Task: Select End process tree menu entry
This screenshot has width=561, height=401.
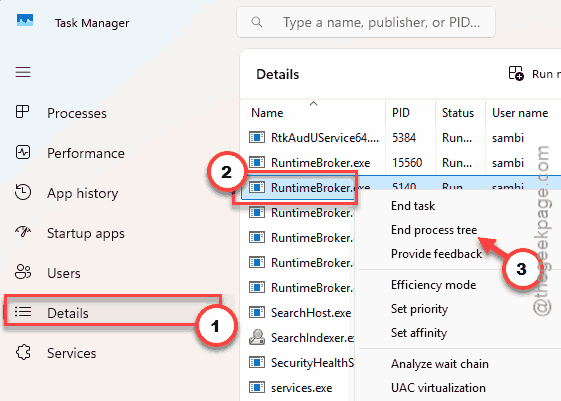Action: [x=434, y=230]
